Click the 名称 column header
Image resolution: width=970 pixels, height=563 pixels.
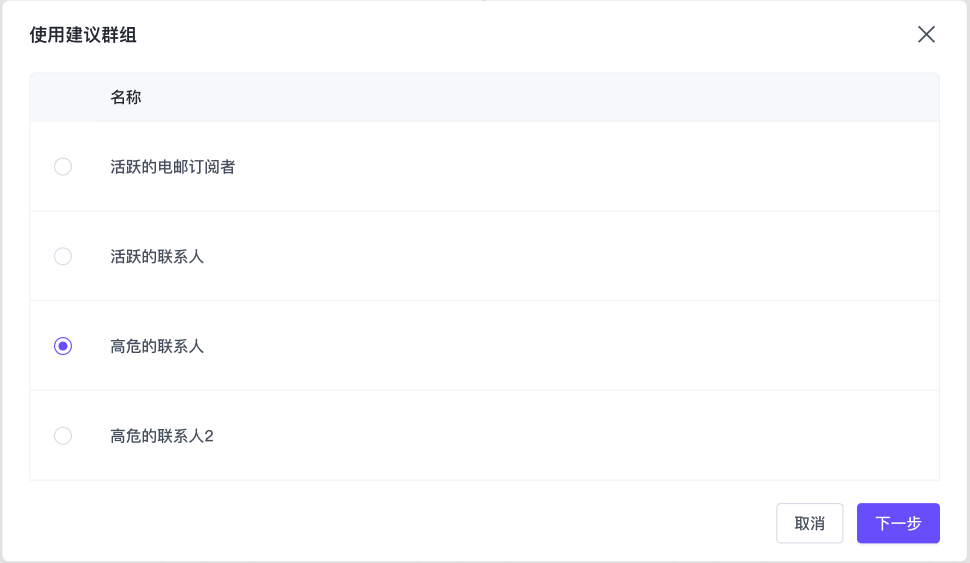tap(126, 97)
